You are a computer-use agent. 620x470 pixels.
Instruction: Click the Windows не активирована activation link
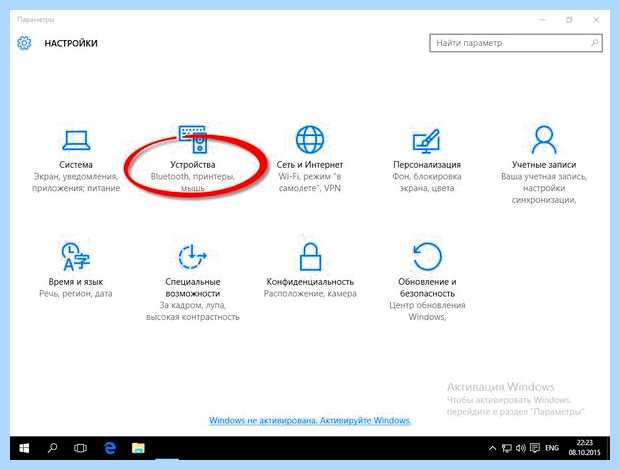310,420
